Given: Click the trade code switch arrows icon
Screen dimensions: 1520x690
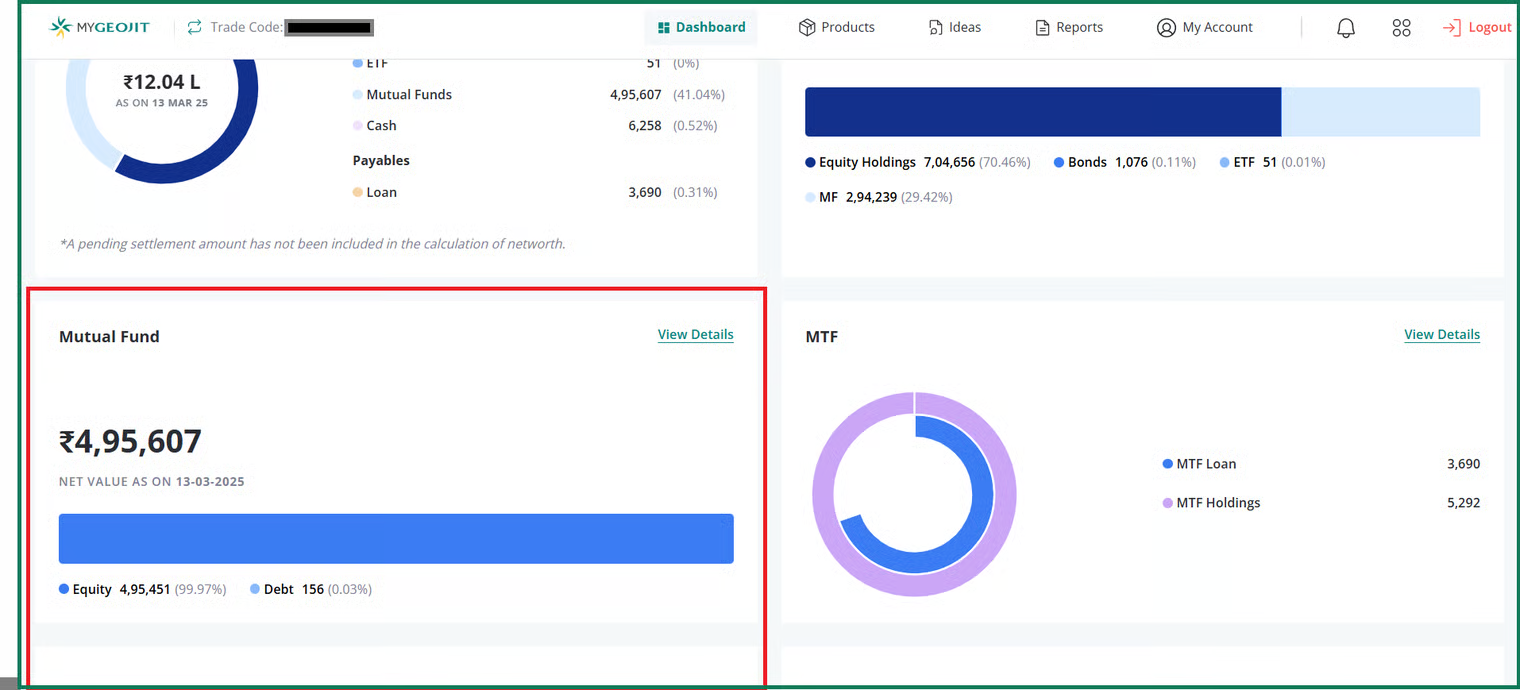Looking at the screenshot, I should [x=194, y=27].
